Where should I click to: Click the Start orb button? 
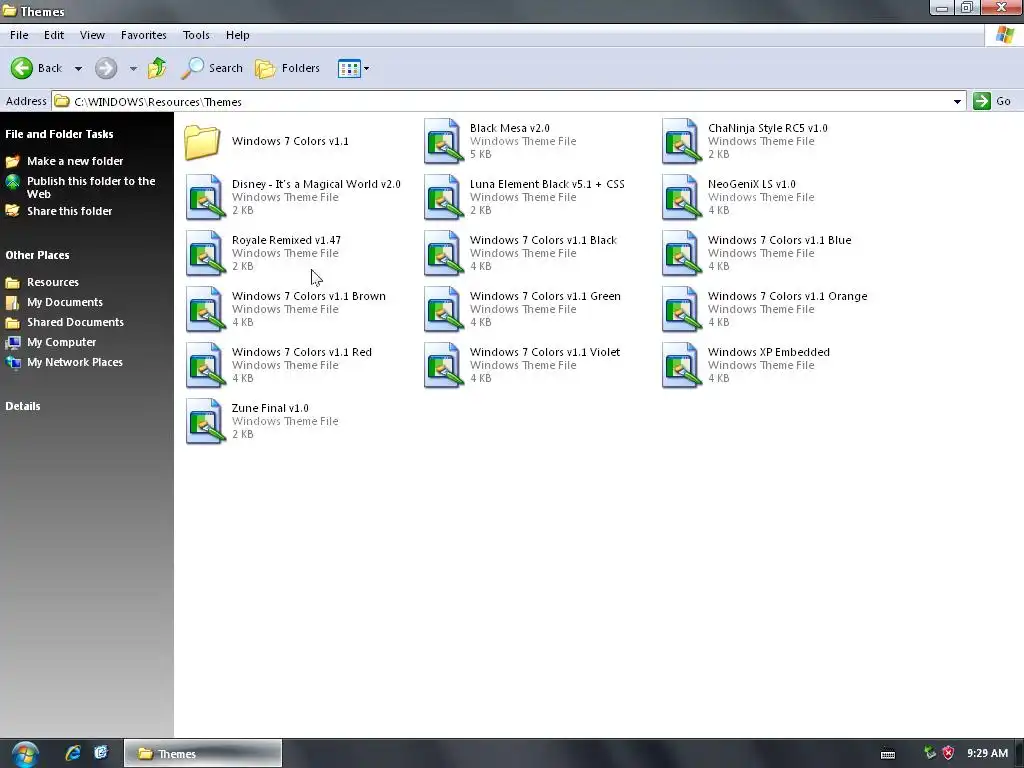[x=25, y=754]
